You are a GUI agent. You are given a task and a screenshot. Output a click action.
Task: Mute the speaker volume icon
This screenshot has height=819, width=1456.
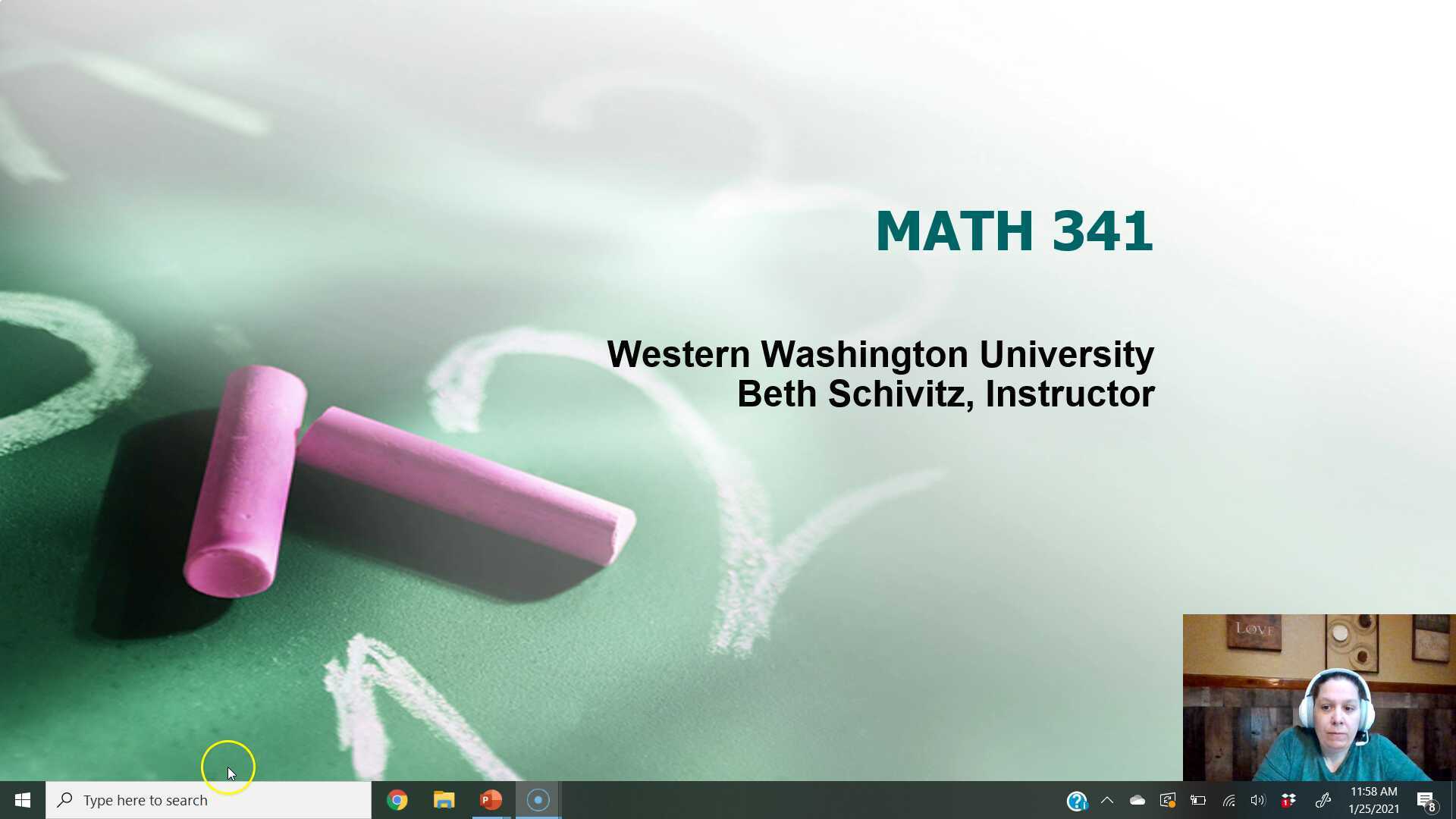1257,800
